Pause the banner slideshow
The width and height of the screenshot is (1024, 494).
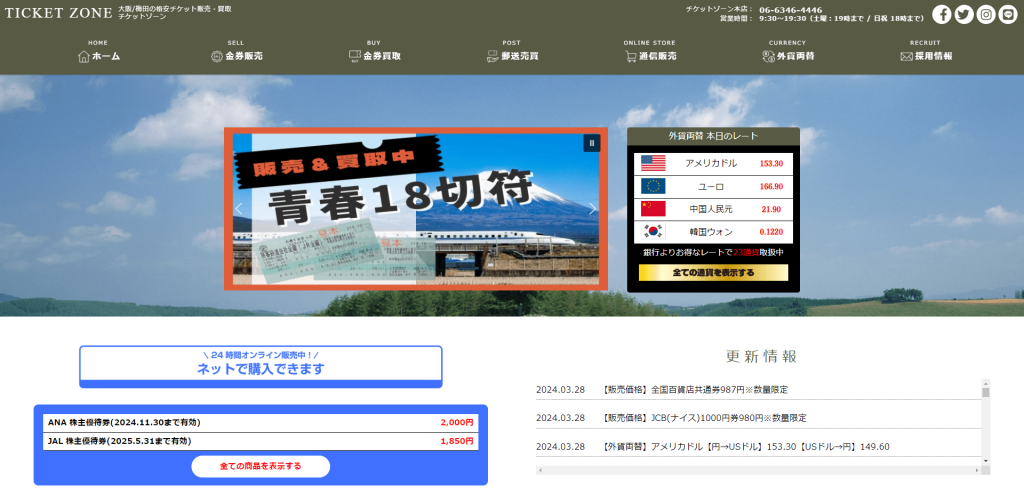pos(591,143)
